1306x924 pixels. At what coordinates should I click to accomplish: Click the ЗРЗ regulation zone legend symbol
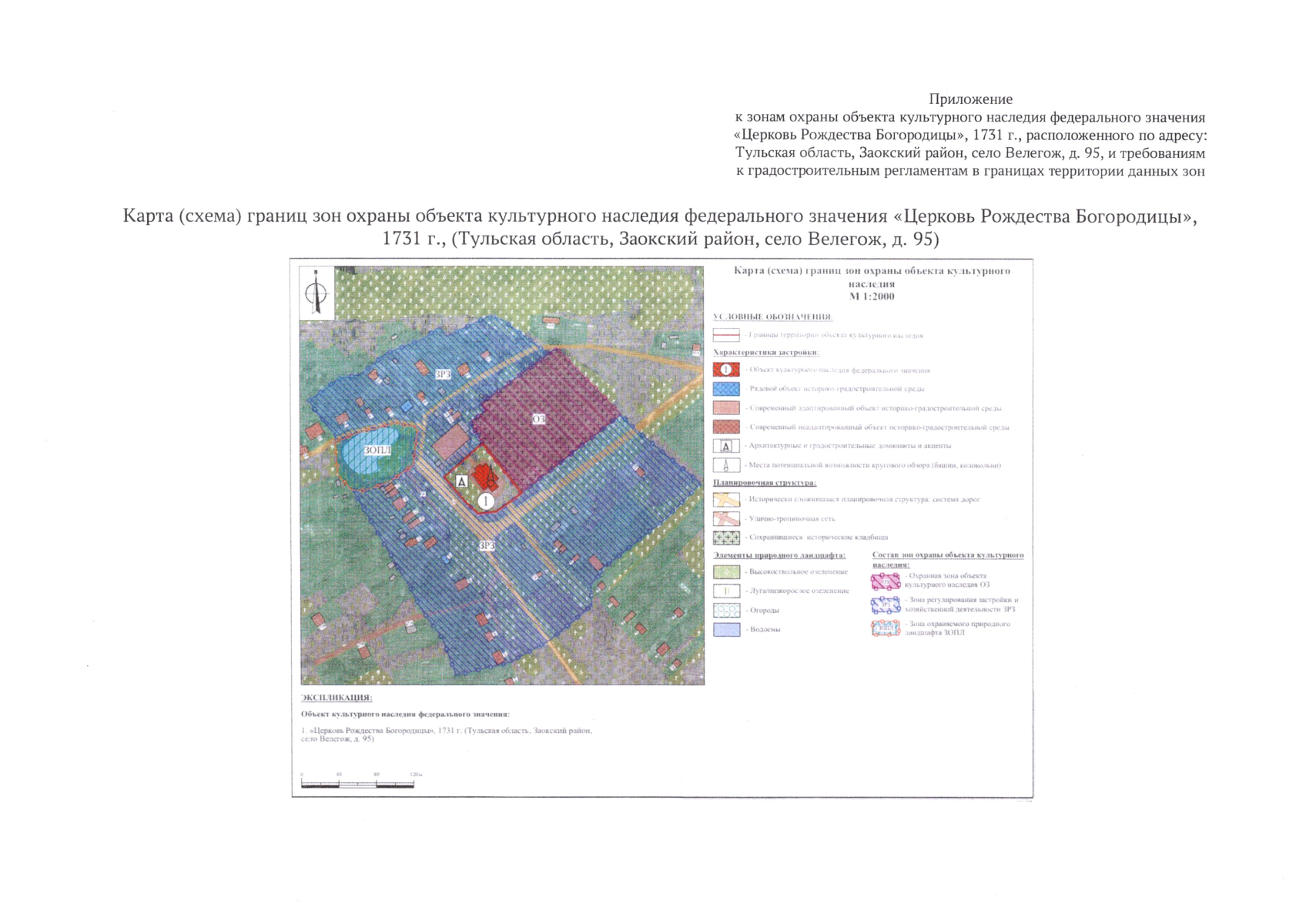point(886,605)
